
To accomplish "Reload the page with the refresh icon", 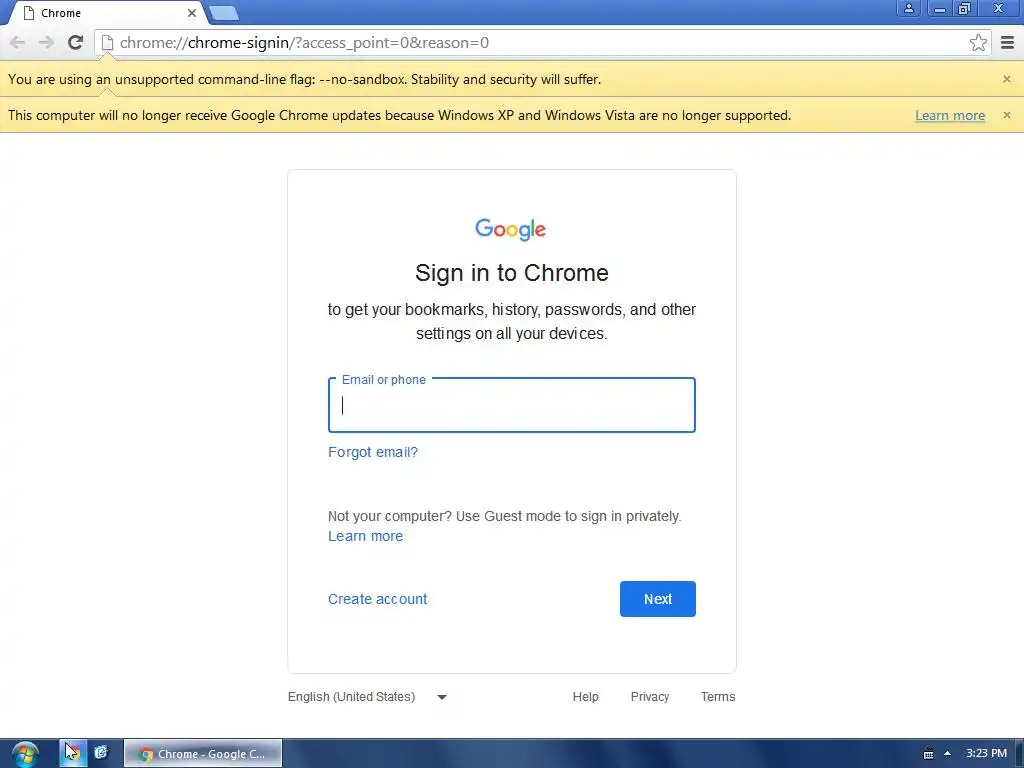I will point(75,42).
